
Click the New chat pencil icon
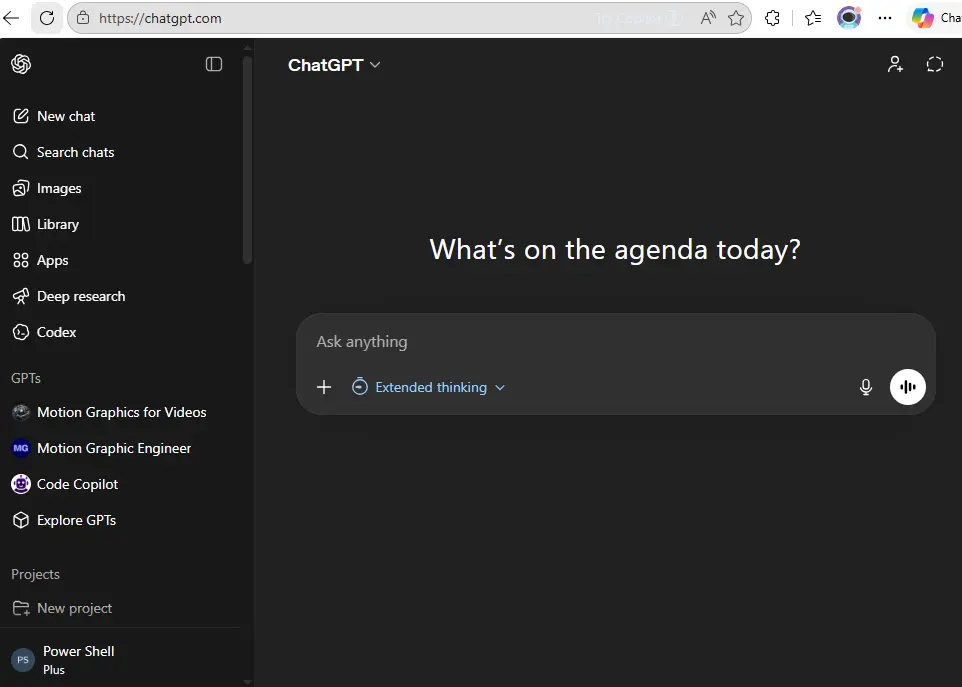pyautogui.click(x=21, y=116)
